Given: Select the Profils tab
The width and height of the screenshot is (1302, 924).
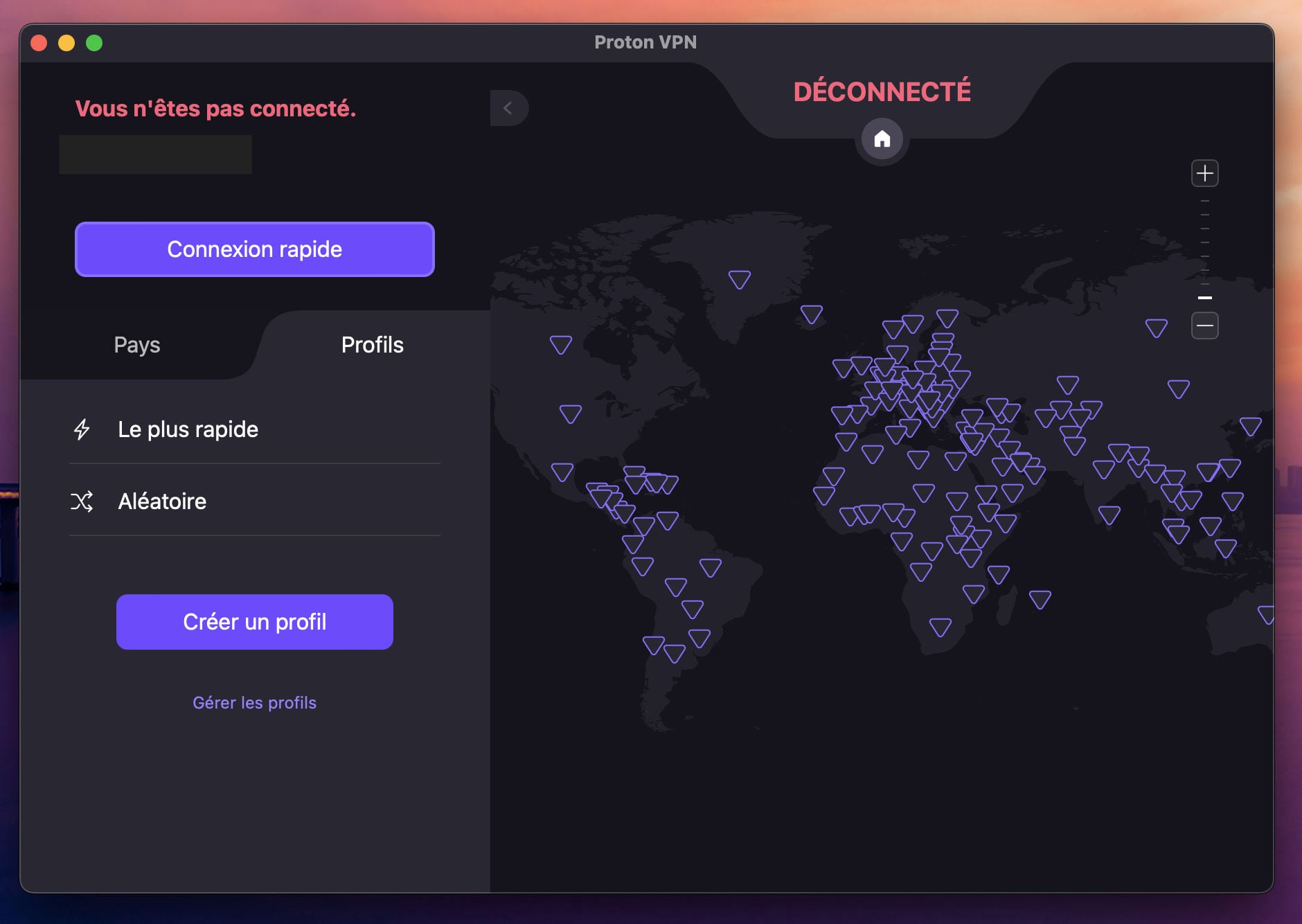Looking at the screenshot, I should [x=373, y=345].
